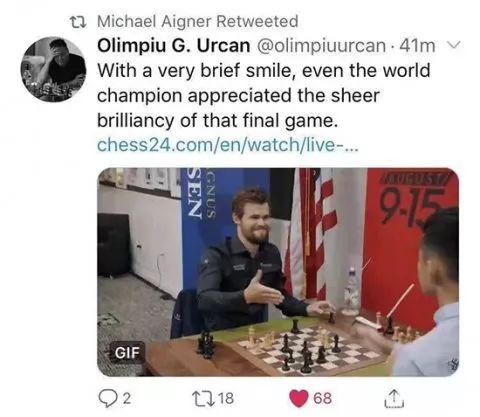480x417 pixels.
Task: Open the tweet body text about brilliancy
Action: pos(263,96)
